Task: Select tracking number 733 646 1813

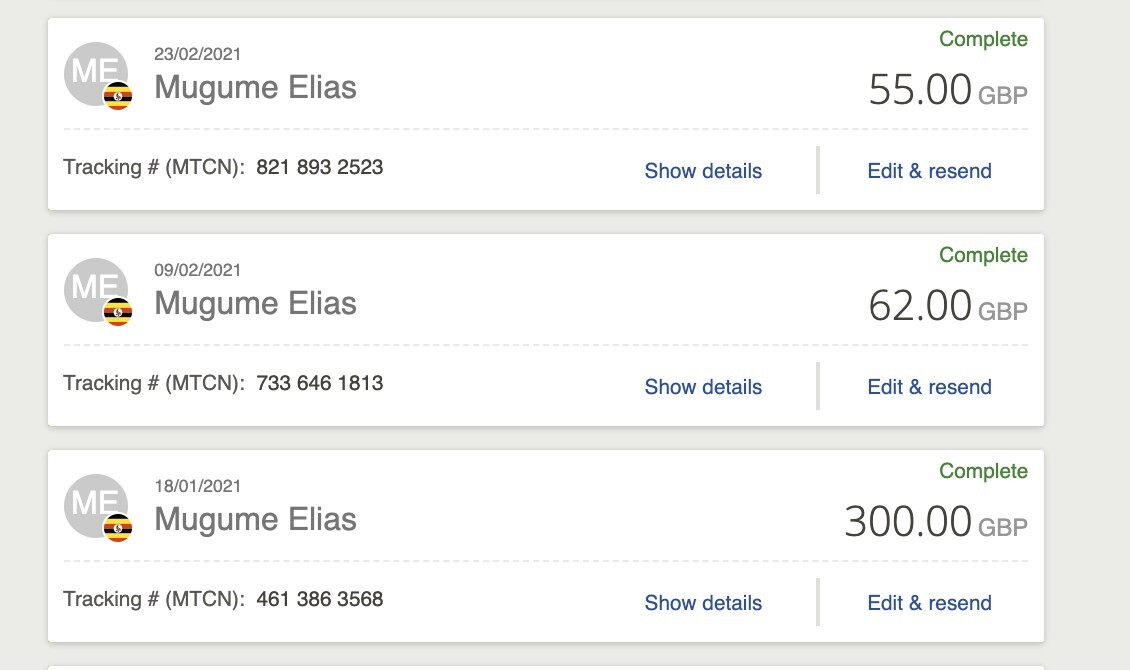Action: 320,383
